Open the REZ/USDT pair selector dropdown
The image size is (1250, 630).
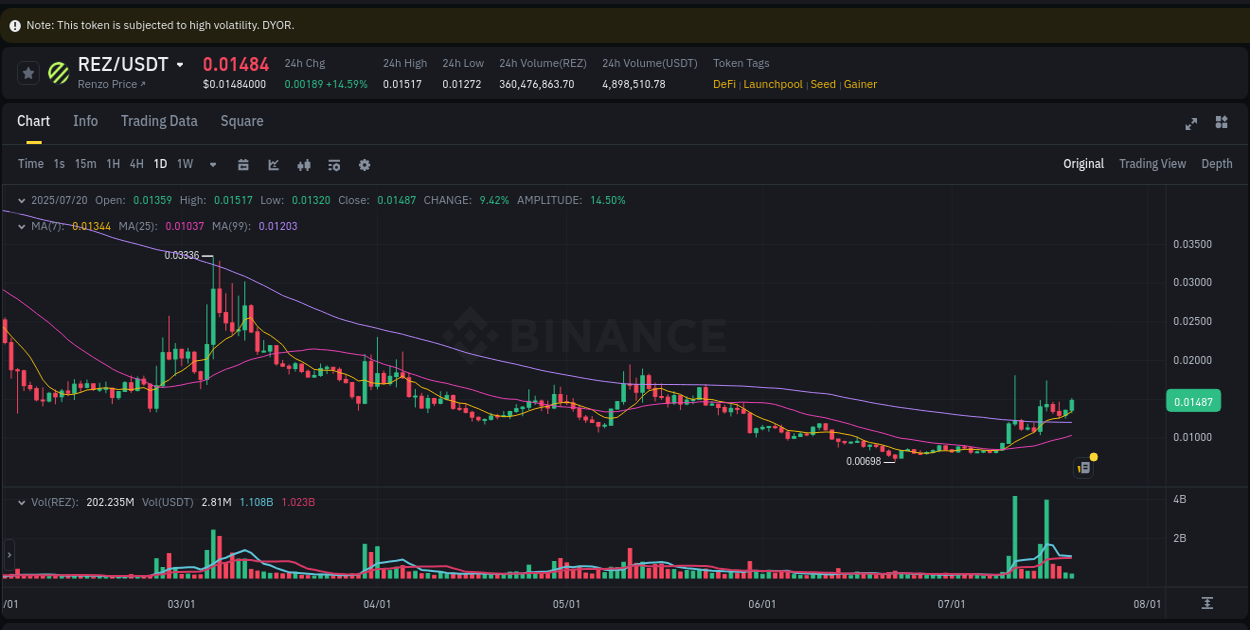coord(180,63)
